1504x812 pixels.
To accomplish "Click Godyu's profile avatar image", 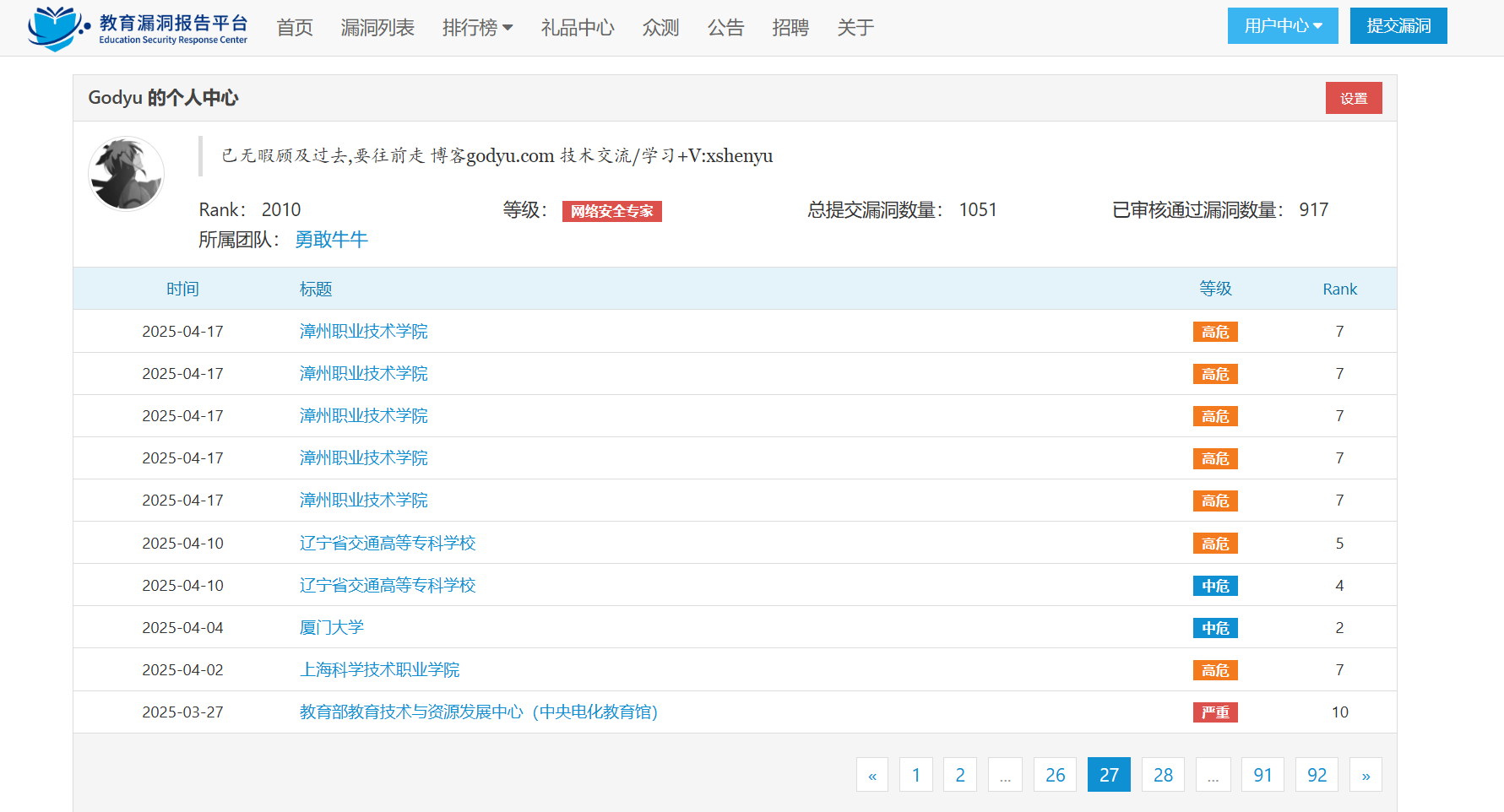I will tap(126, 174).
